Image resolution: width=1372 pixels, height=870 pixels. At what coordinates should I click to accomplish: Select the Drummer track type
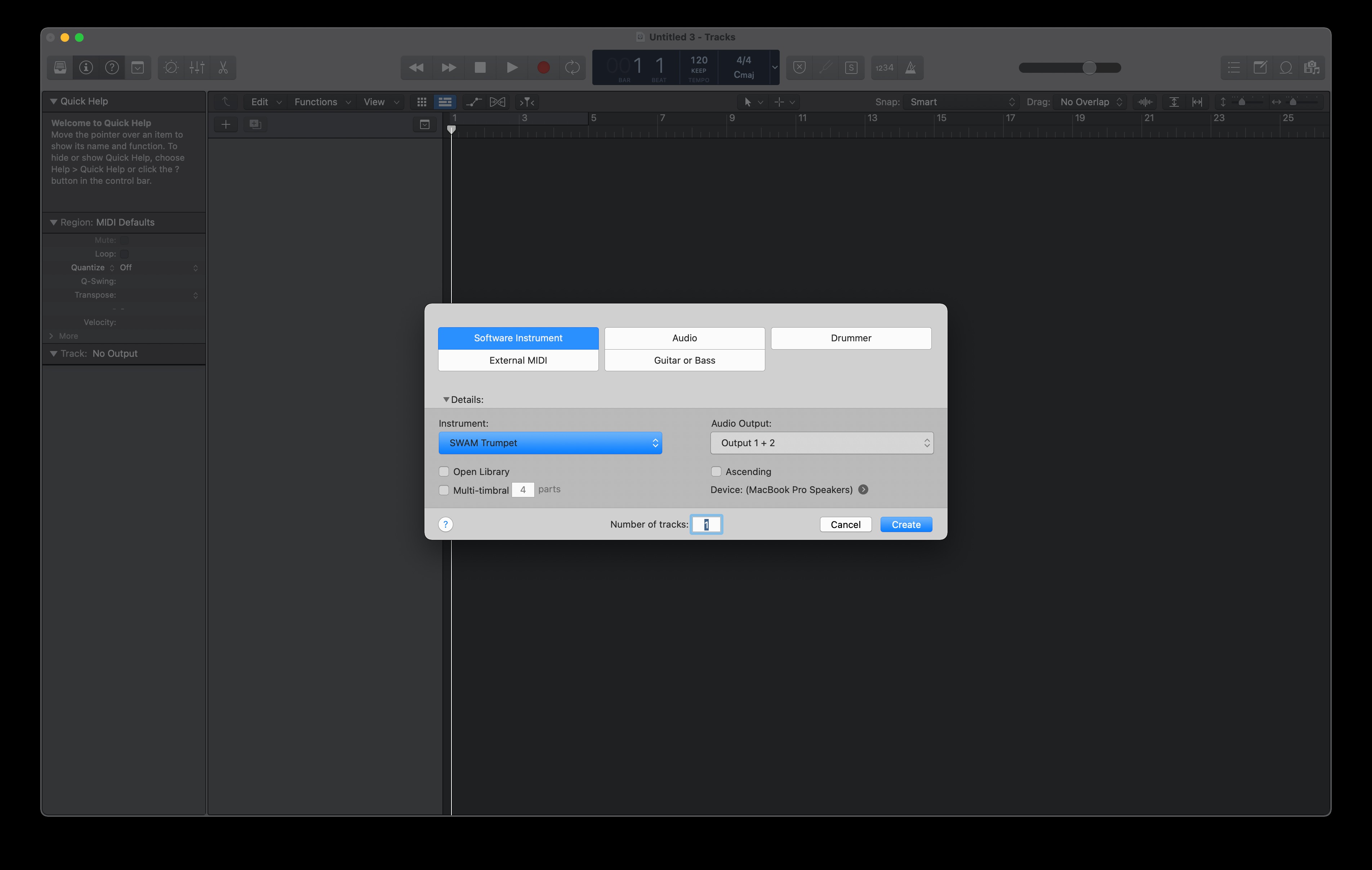(851, 338)
